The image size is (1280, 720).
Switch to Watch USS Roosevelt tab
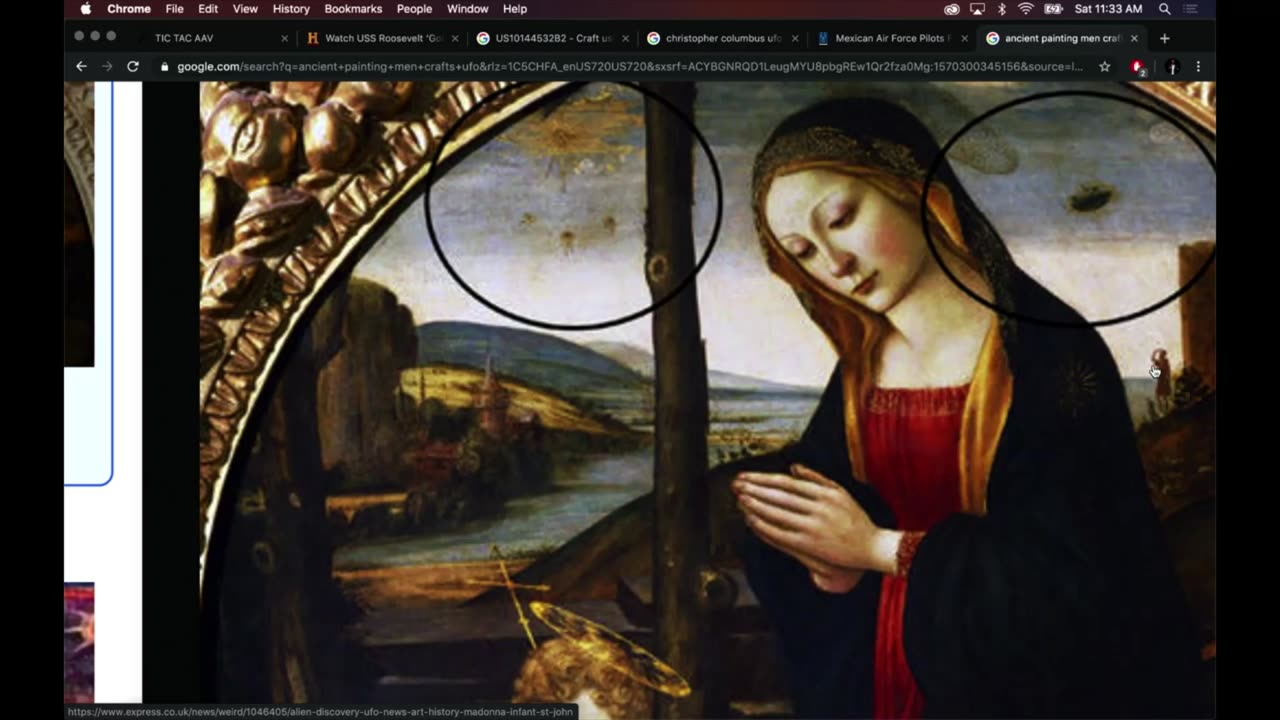point(383,38)
